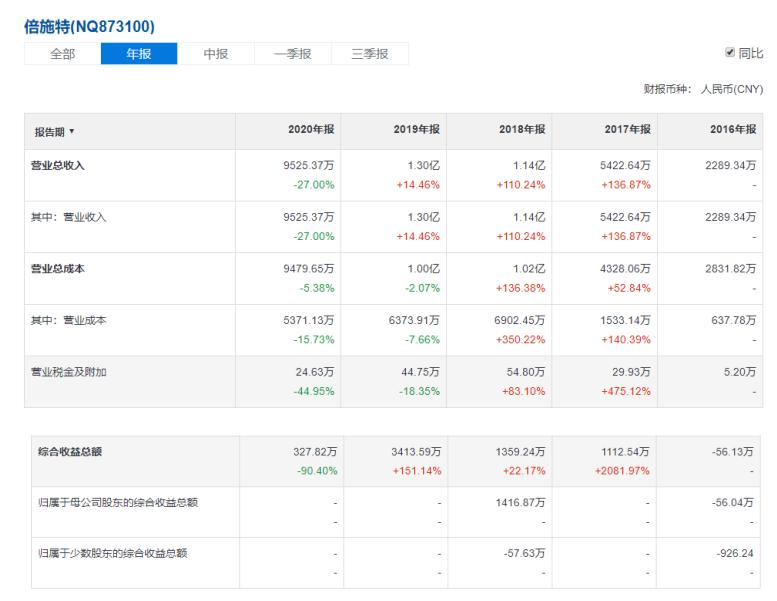777x601 pixels.
Task: Select the -56.13万 comprehensive income value
Action: point(732,451)
